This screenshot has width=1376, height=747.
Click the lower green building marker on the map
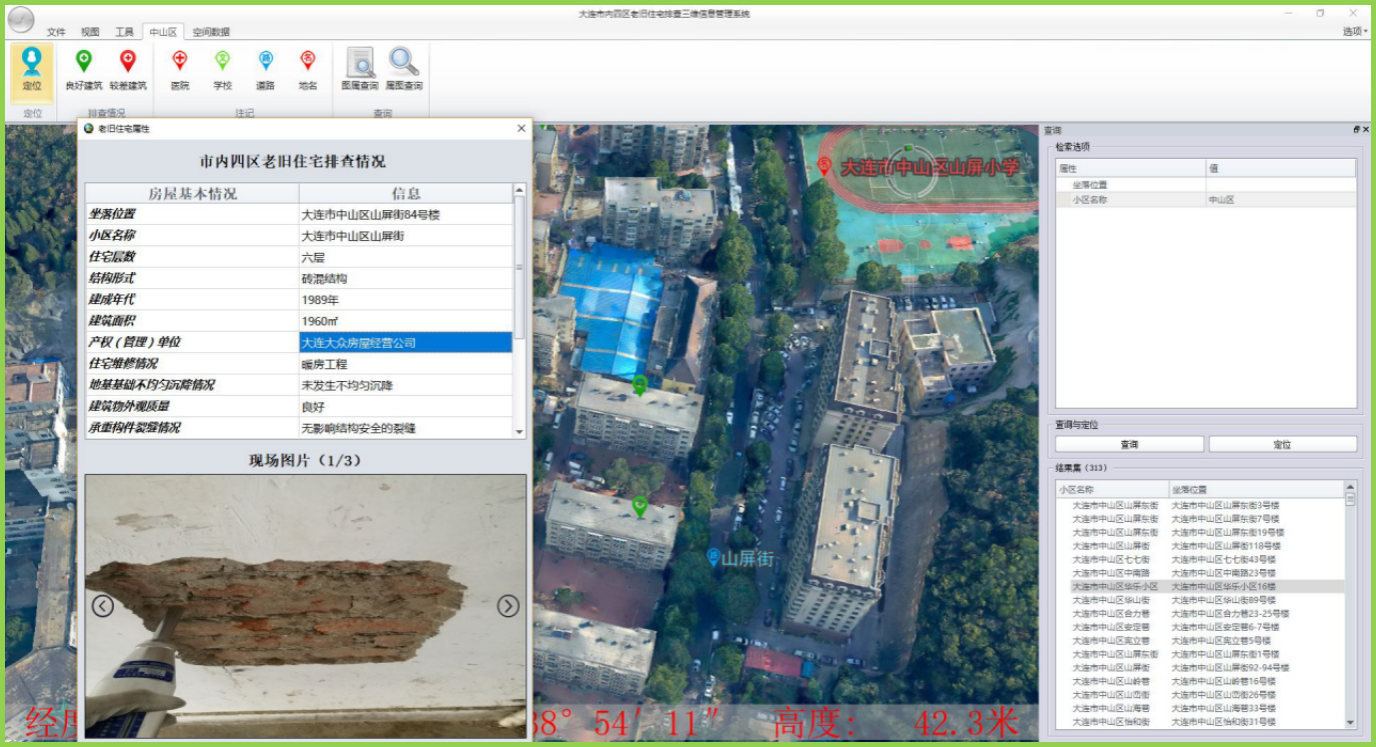[640, 506]
